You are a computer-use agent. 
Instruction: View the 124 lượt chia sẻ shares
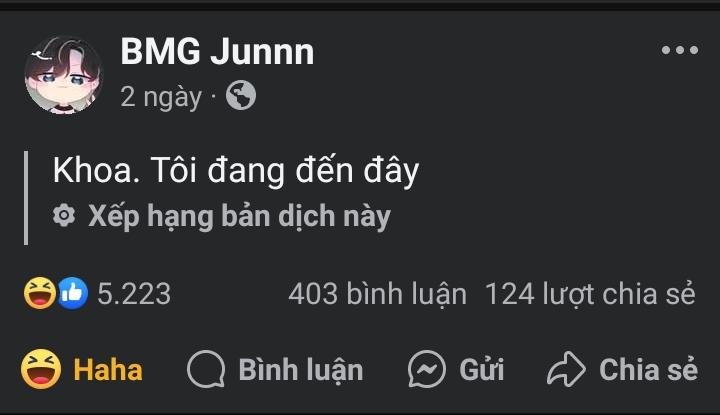point(590,294)
